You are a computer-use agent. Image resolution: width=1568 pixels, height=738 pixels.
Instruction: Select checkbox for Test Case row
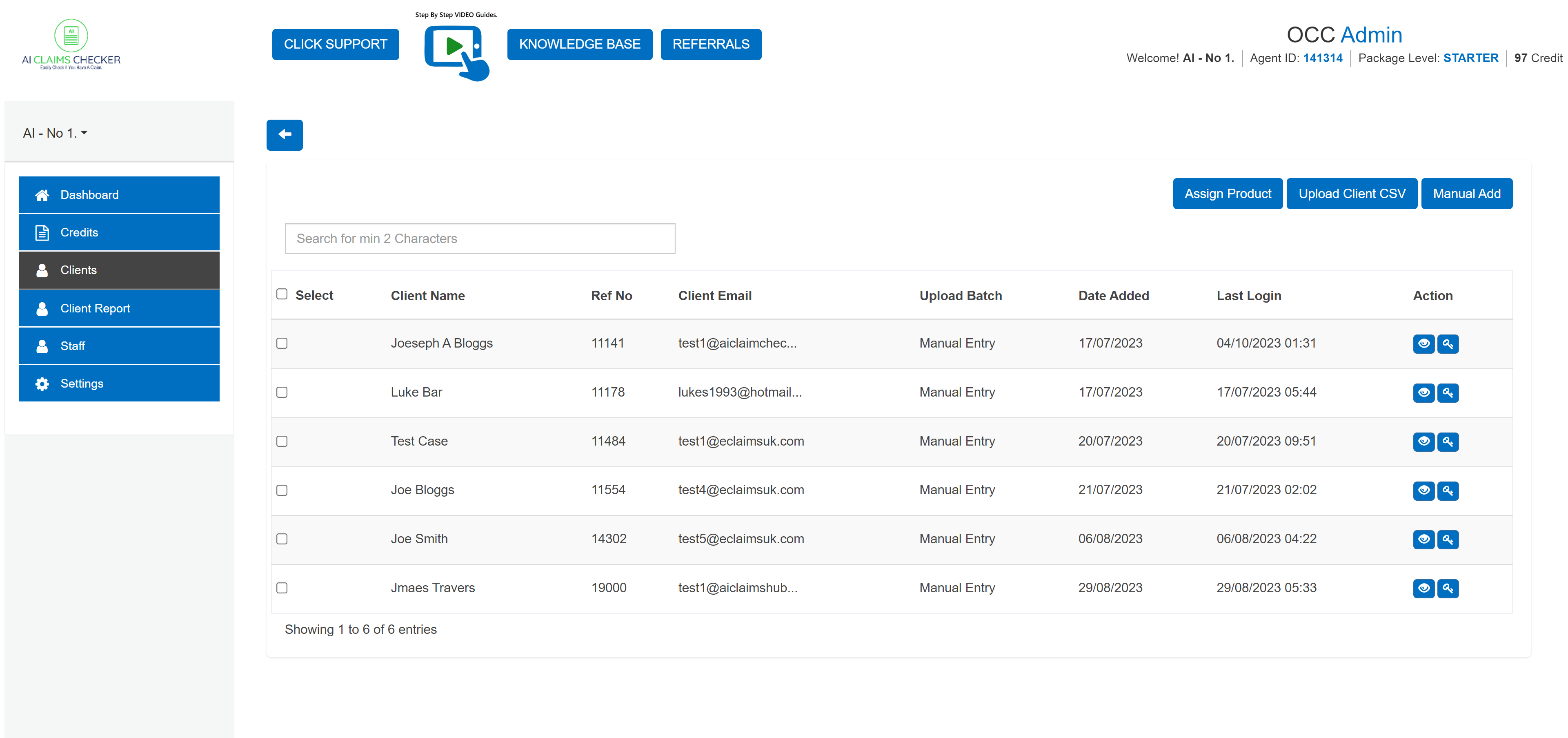pyautogui.click(x=282, y=441)
